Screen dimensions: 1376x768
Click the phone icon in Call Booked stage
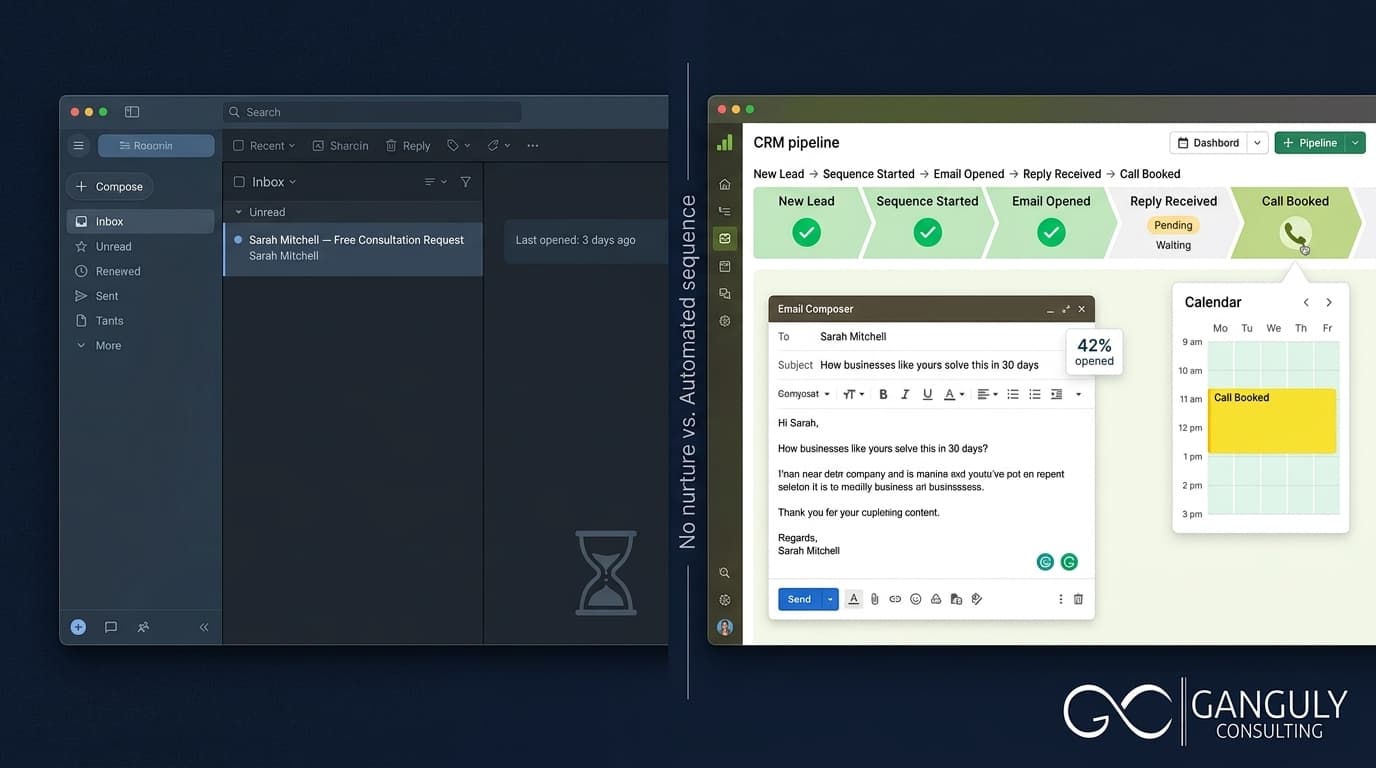click(1295, 234)
